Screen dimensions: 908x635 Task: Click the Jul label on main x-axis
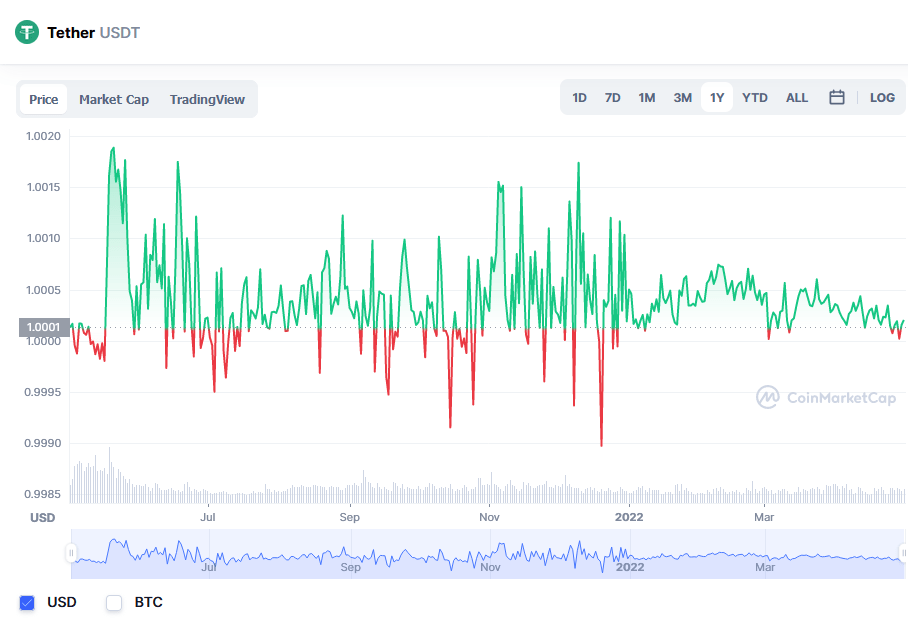point(207,517)
